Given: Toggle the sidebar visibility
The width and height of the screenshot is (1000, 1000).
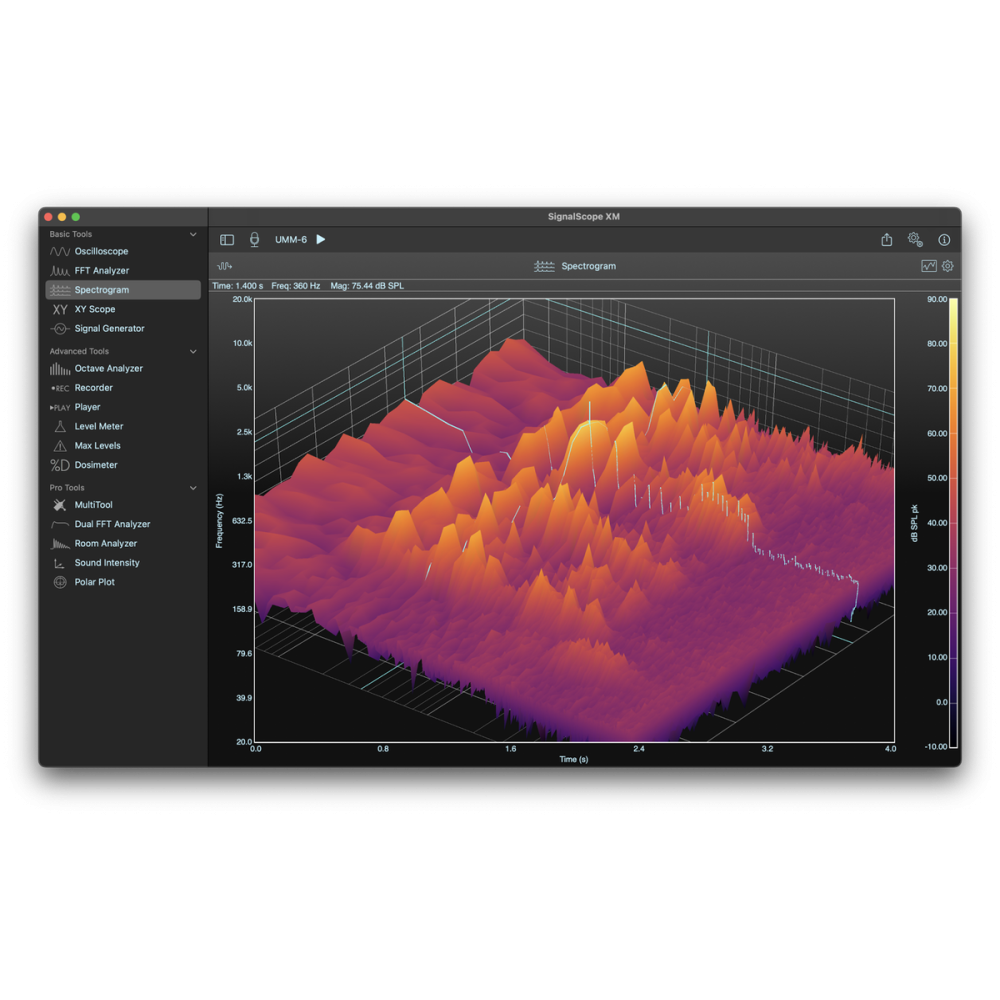Looking at the screenshot, I should [x=227, y=240].
